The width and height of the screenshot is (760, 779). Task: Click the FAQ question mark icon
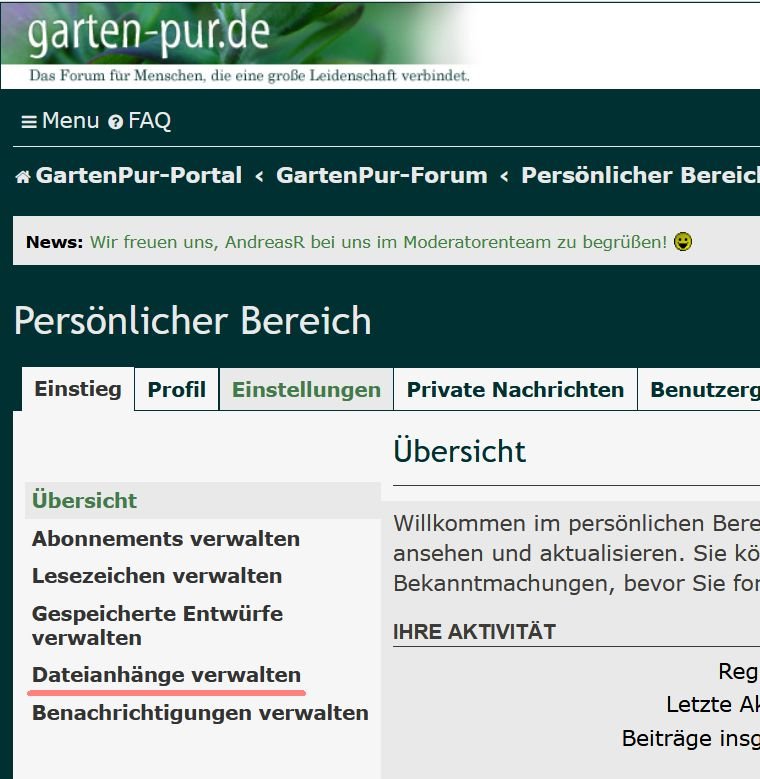click(116, 122)
